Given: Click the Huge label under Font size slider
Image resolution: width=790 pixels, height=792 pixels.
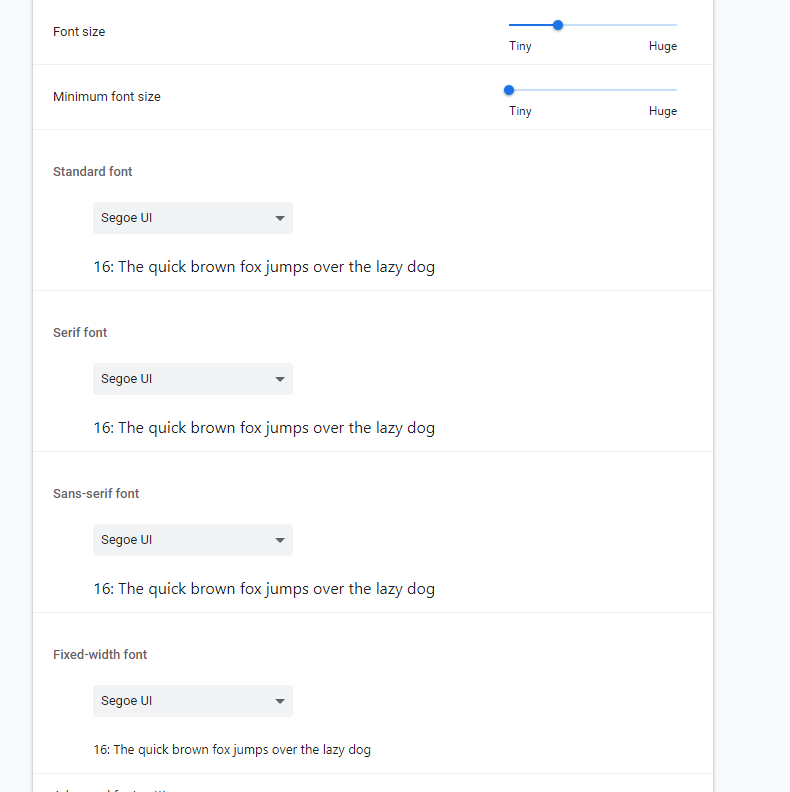Looking at the screenshot, I should coord(662,46).
